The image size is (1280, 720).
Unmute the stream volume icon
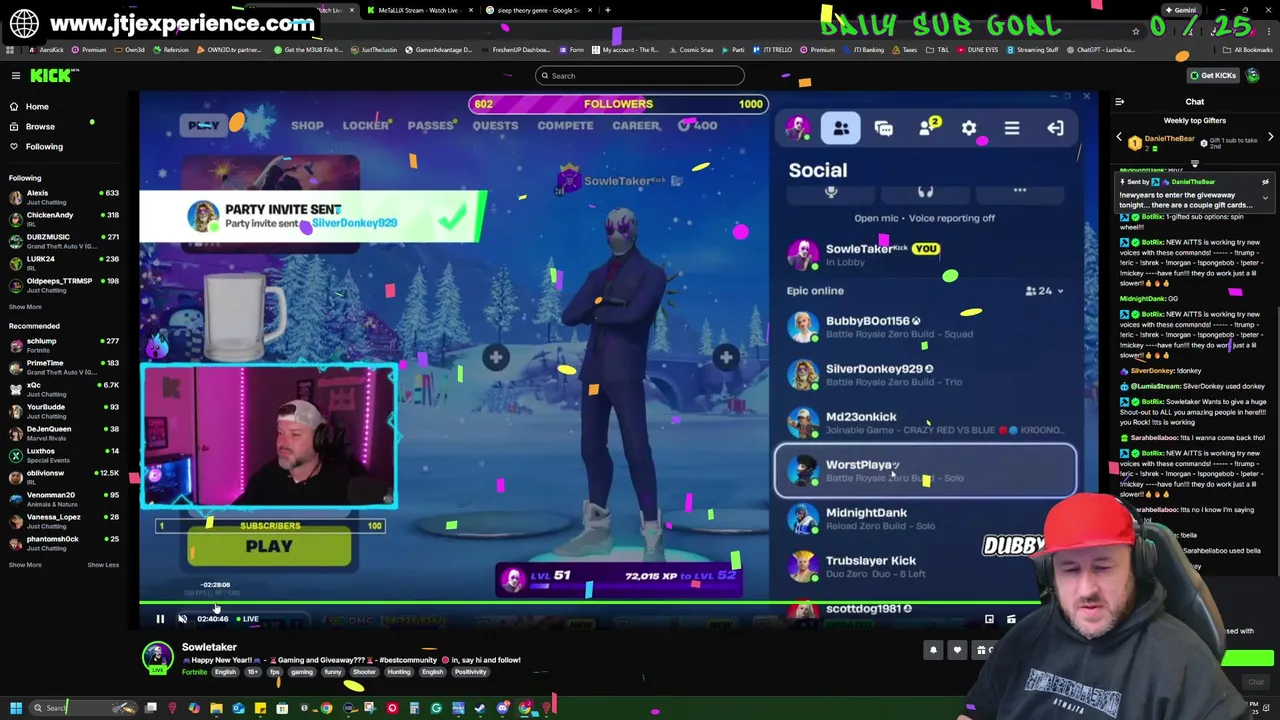click(182, 619)
